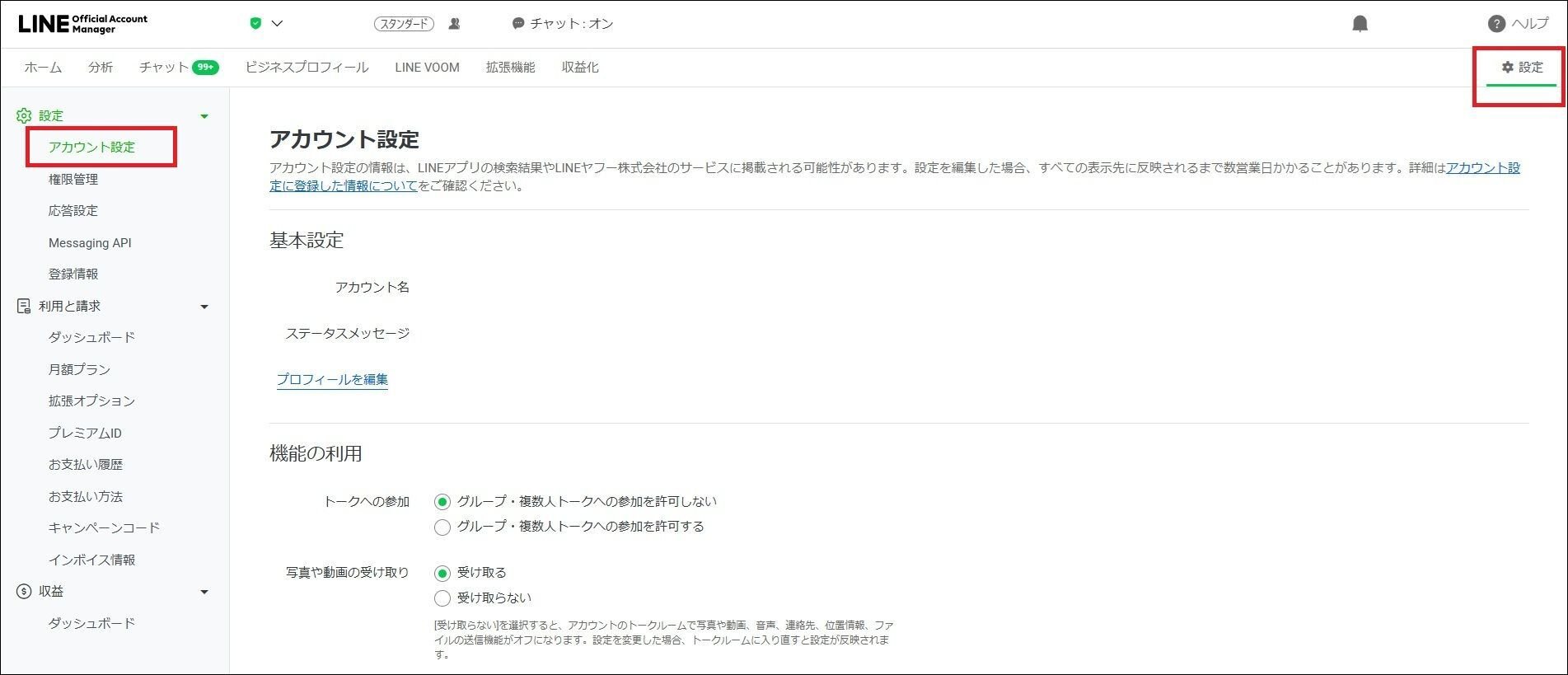
Task: Click the ステータスメッセージ field label
Action: pos(347,334)
